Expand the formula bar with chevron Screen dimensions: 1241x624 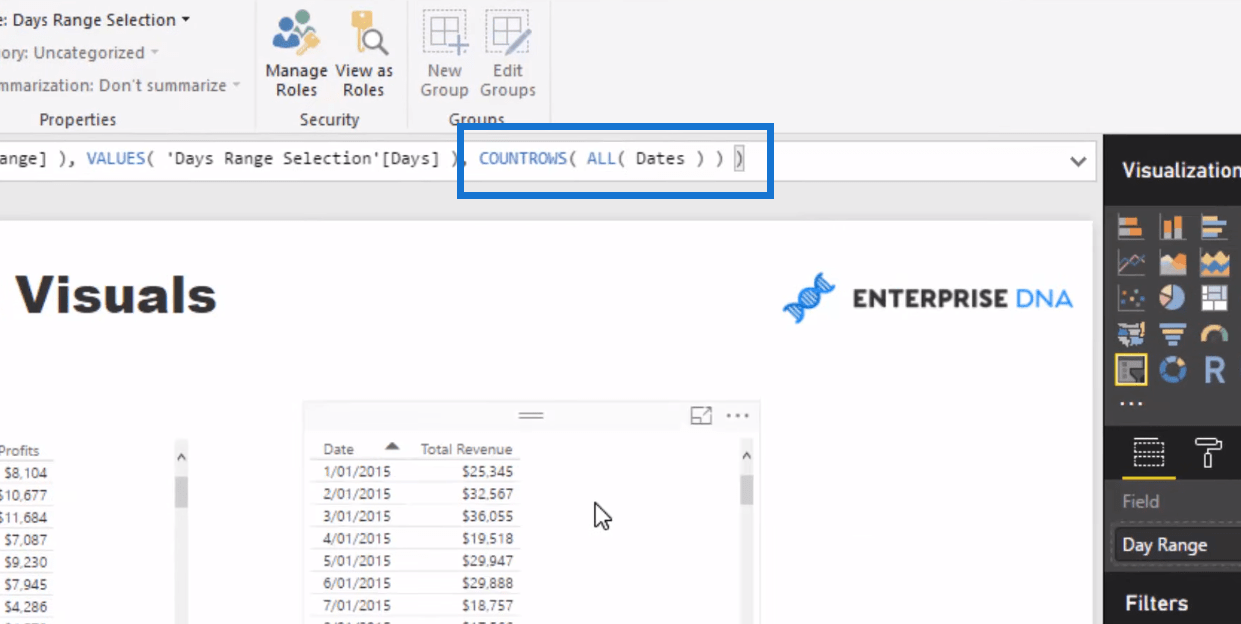1078,161
